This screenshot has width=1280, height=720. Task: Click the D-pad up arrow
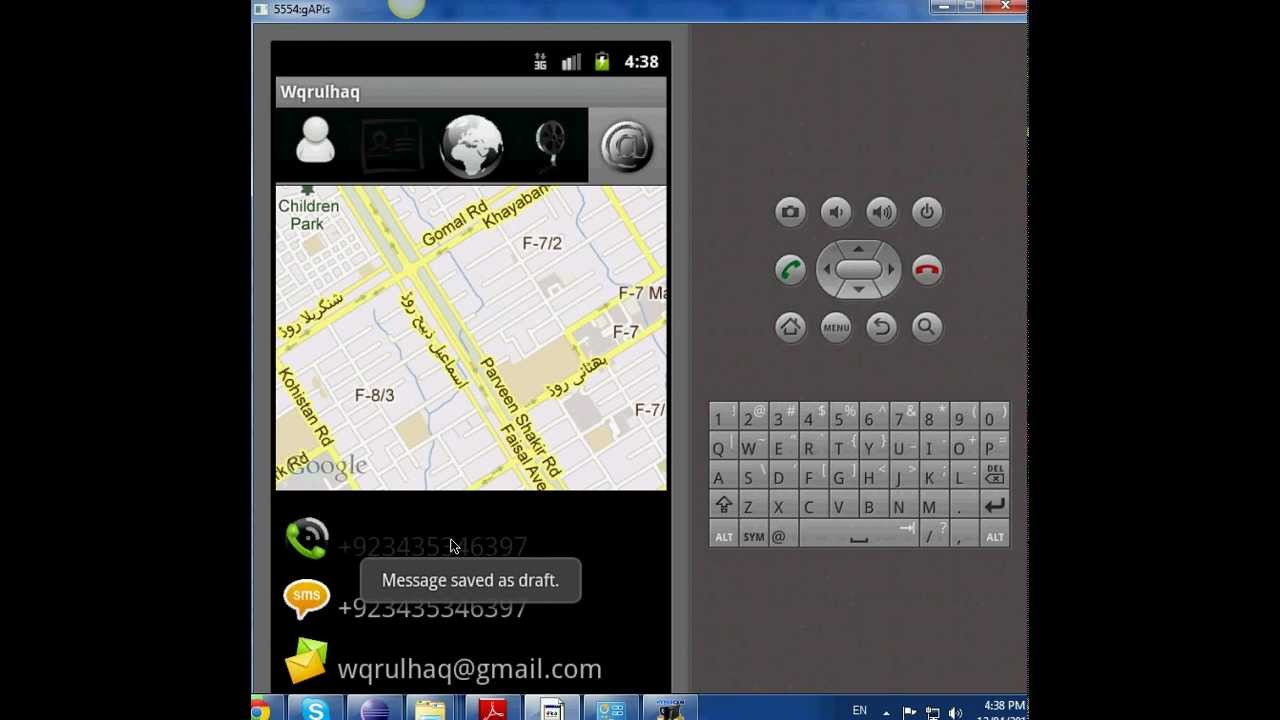[x=858, y=248]
